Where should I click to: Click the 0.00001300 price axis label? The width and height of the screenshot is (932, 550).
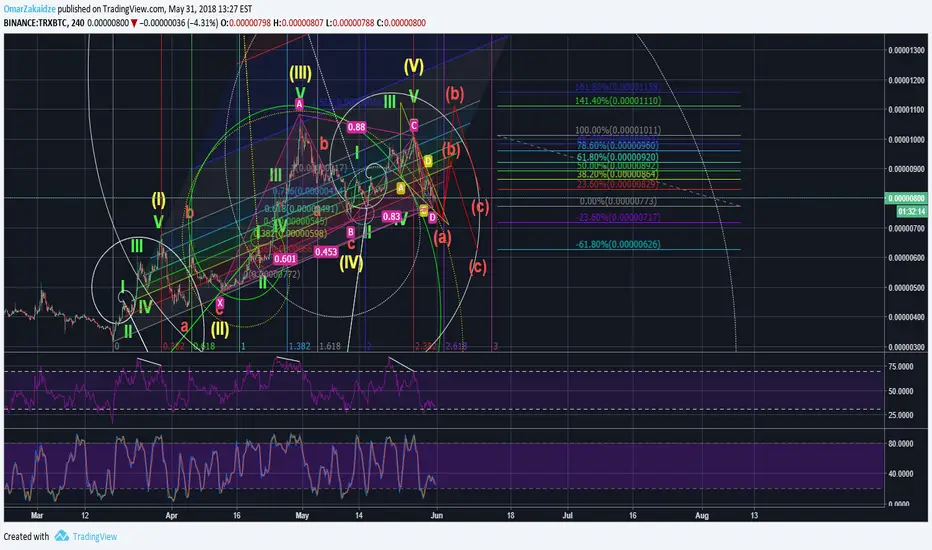tap(906, 51)
